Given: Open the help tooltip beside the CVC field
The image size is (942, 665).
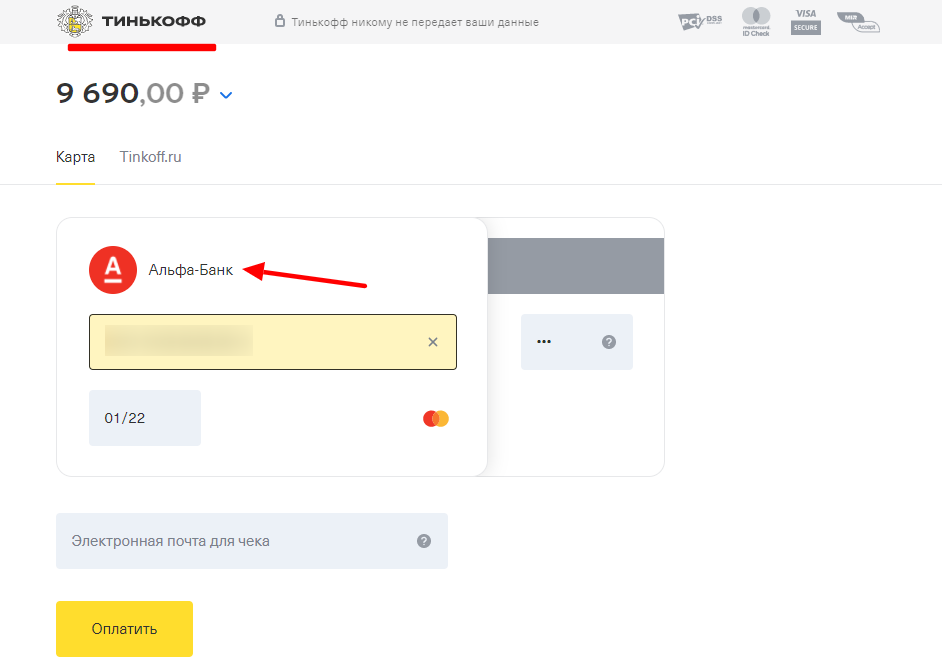Looking at the screenshot, I should (609, 342).
